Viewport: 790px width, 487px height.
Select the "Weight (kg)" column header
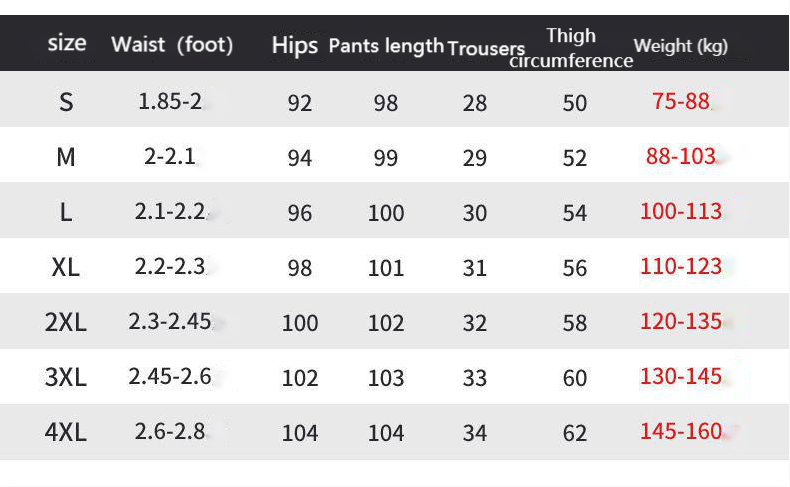click(681, 45)
